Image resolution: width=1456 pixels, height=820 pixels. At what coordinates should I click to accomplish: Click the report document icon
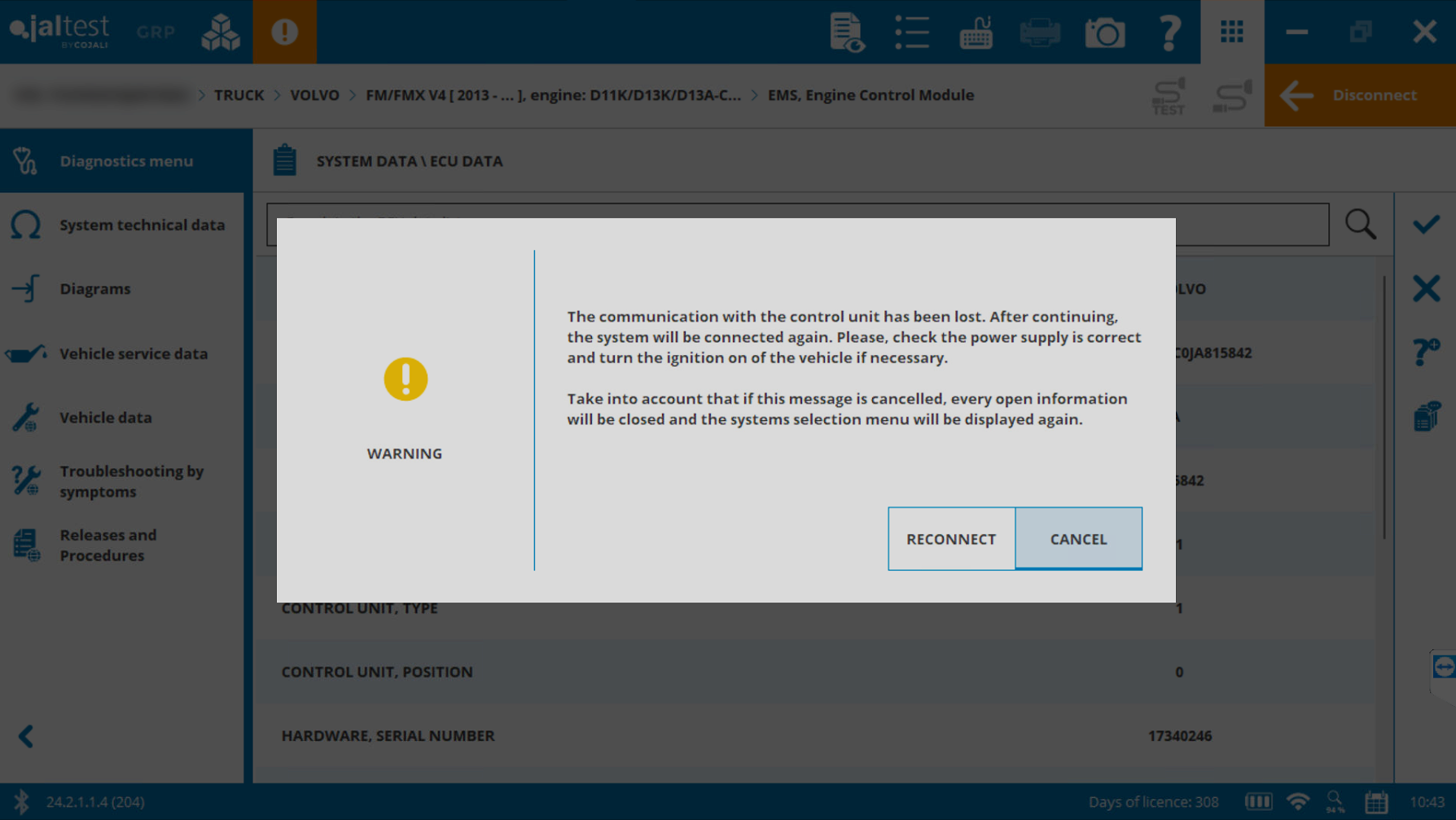tap(847, 33)
